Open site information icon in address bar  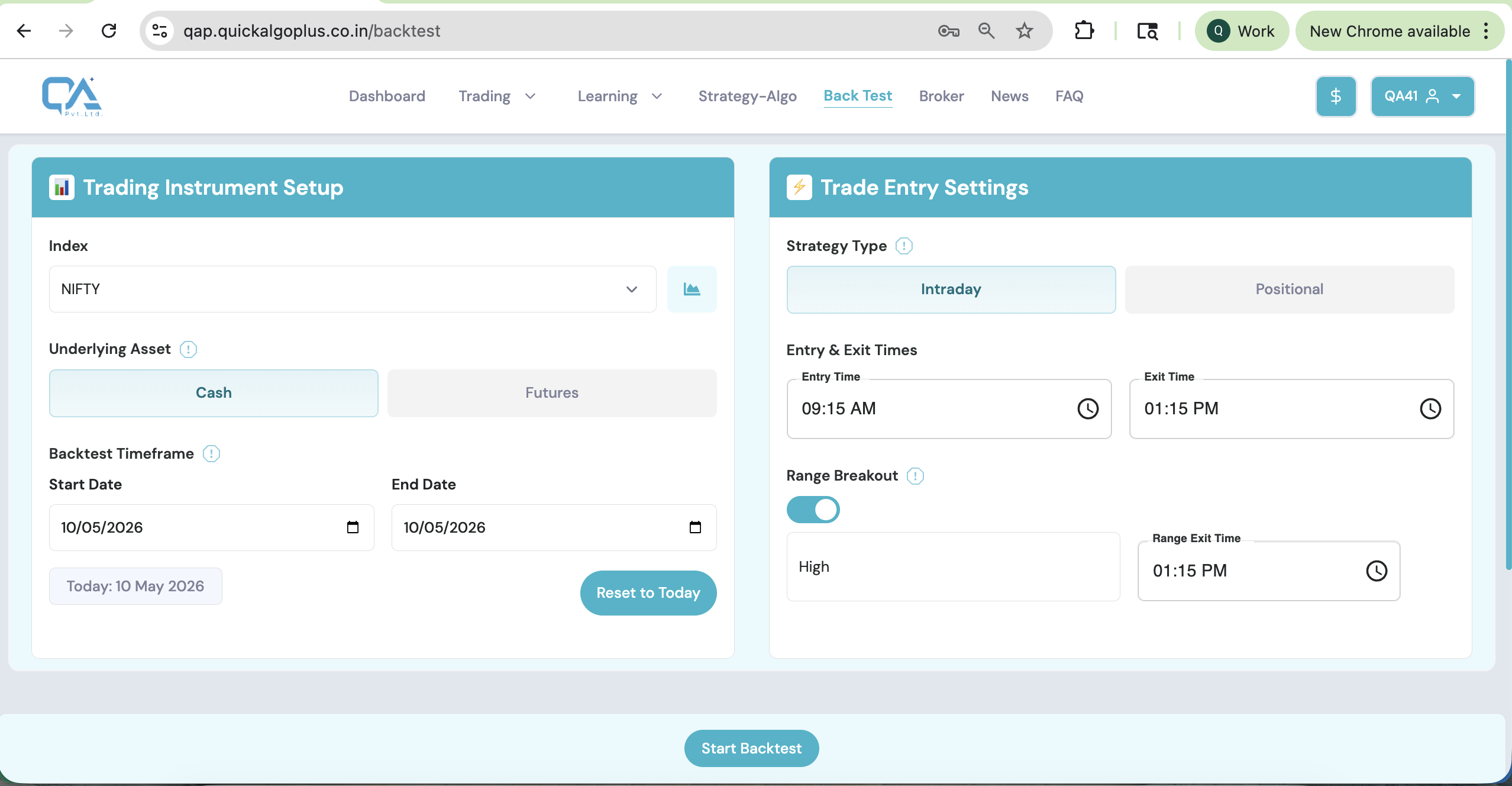click(x=160, y=31)
